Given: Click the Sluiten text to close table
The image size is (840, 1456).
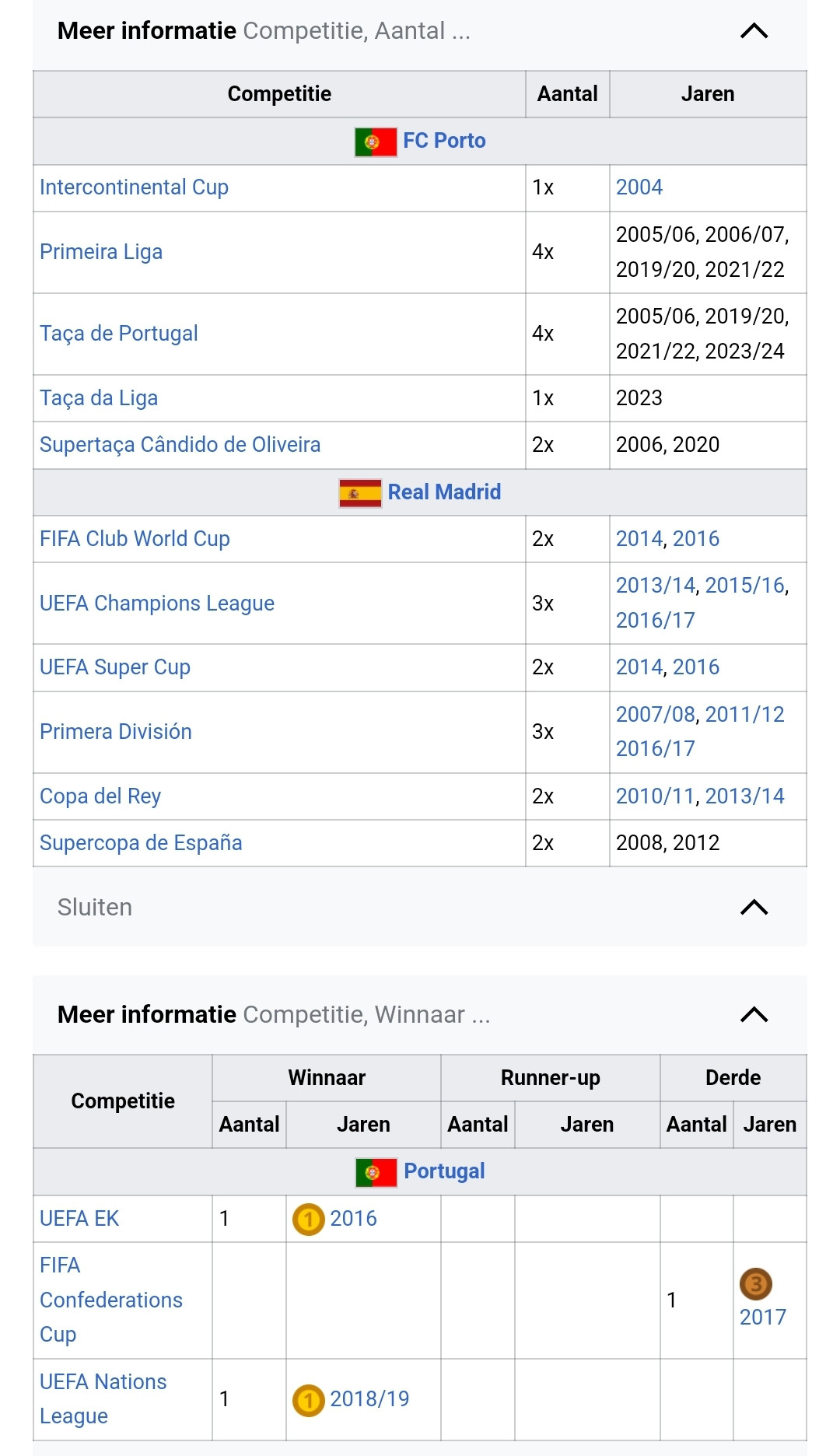Looking at the screenshot, I should tap(95, 908).
